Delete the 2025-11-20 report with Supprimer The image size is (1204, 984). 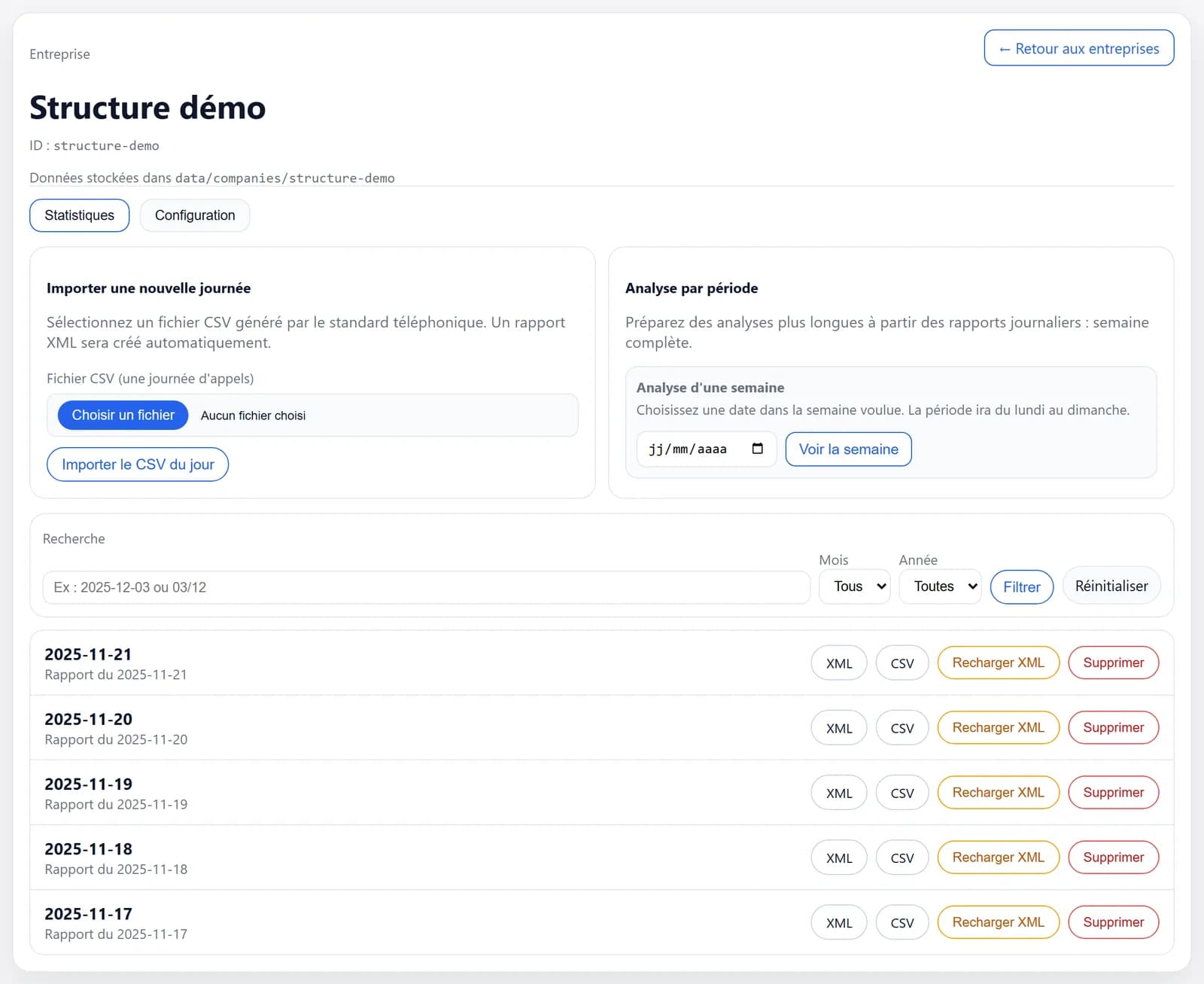(1114, 727)
